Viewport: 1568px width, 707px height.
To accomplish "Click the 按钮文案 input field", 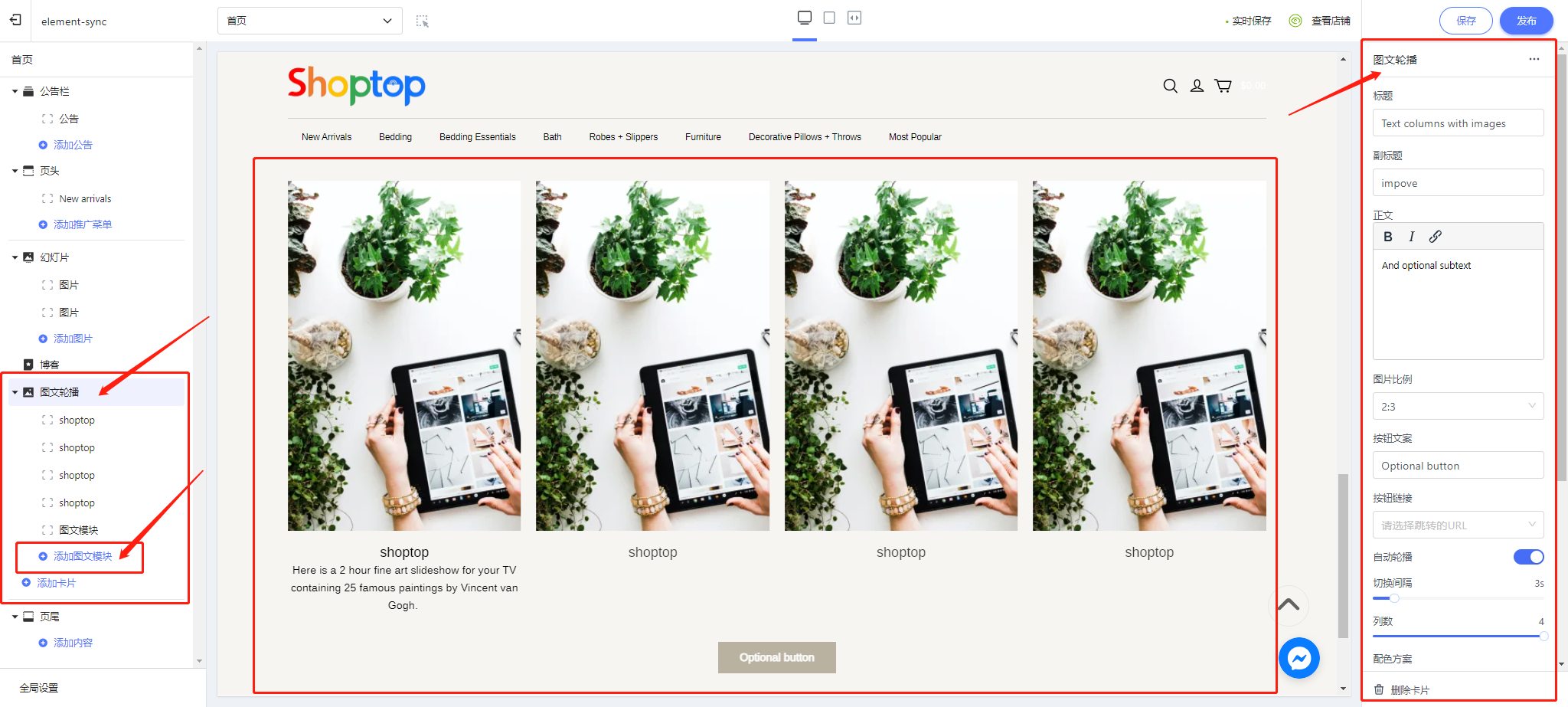I will tap(1458, 465).
